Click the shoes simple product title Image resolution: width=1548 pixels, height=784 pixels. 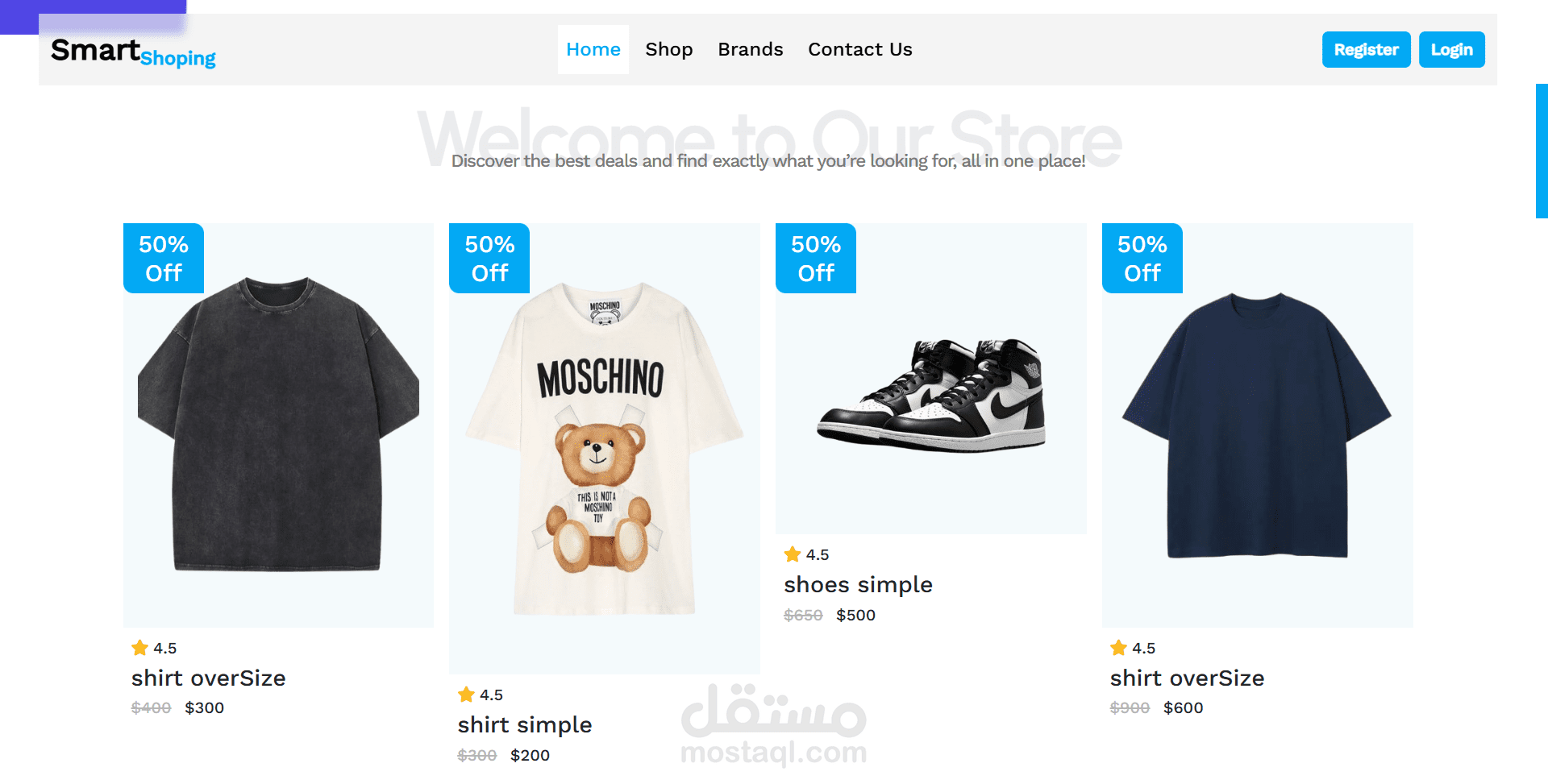(x=858, y=584)
